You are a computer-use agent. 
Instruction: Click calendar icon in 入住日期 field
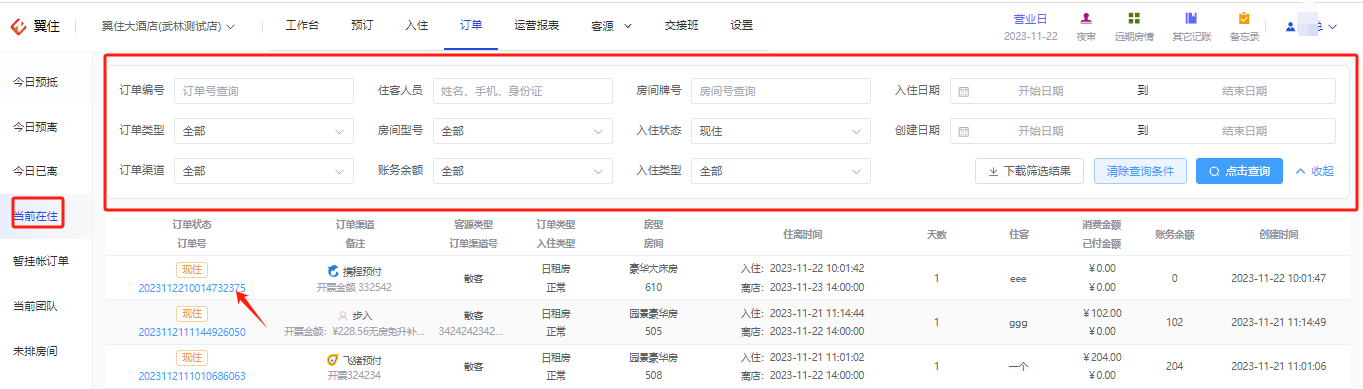coord(964,91)
